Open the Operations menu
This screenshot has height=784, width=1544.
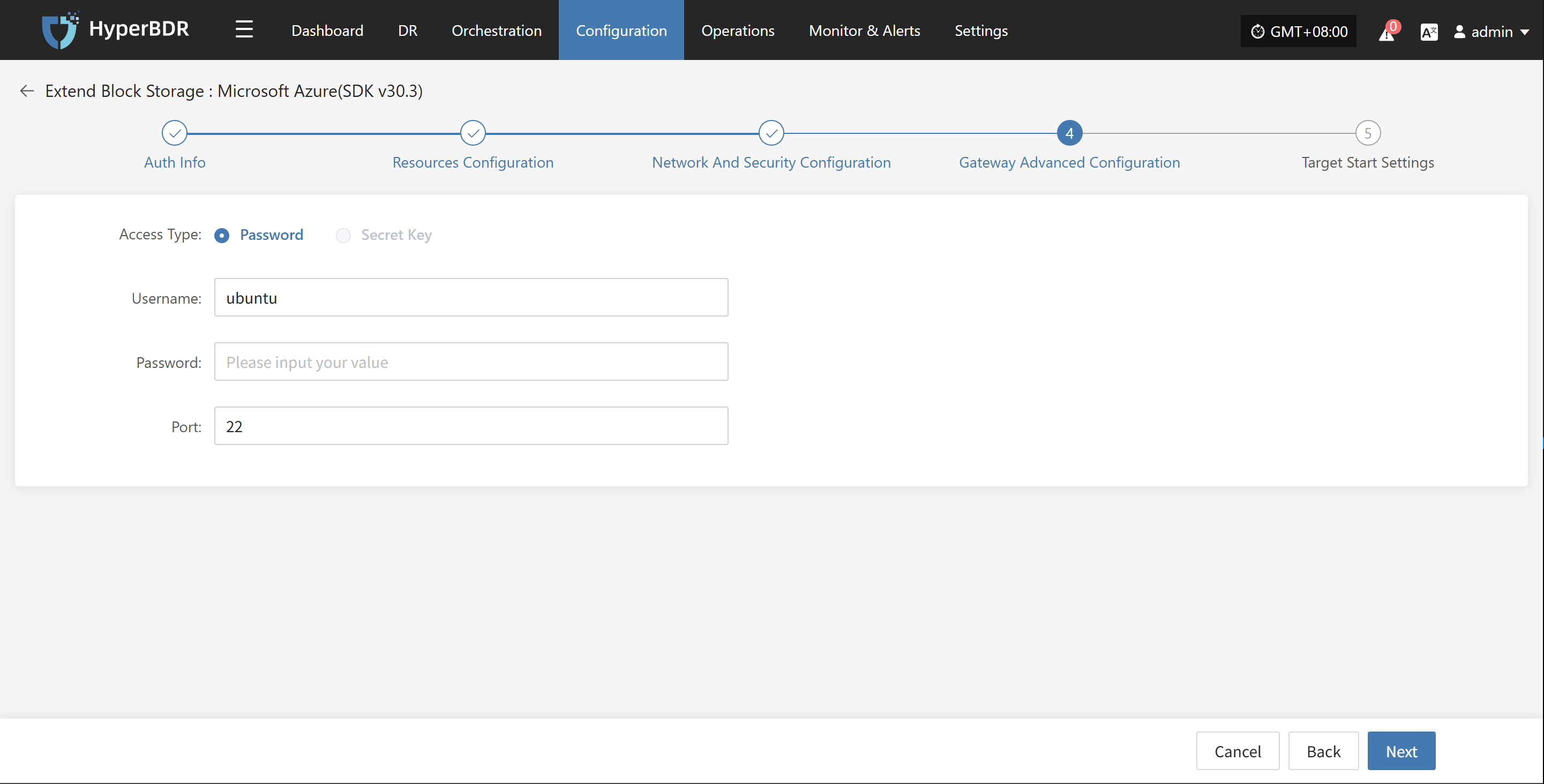737,31
